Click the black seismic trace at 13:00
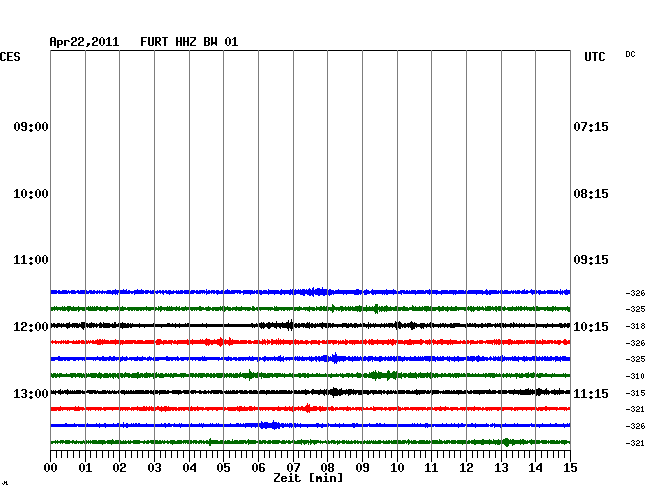 coord(310,392)
